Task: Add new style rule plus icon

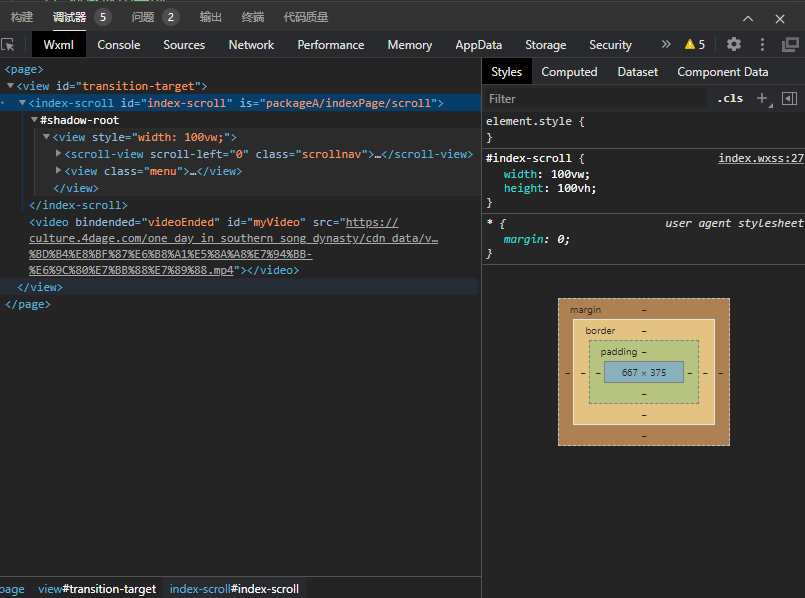Action: tap(762, 98)
